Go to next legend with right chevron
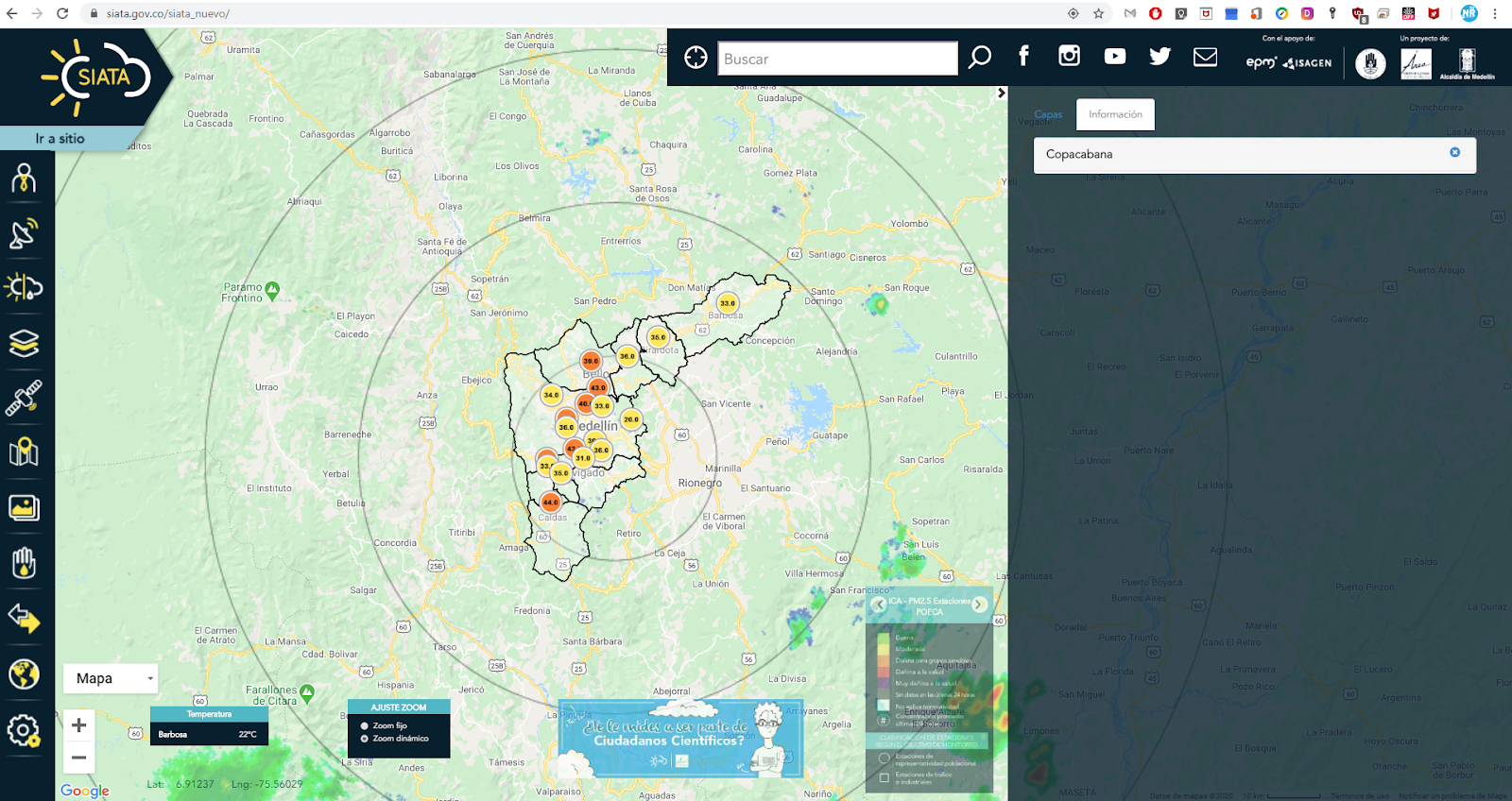 click(980, 605)
